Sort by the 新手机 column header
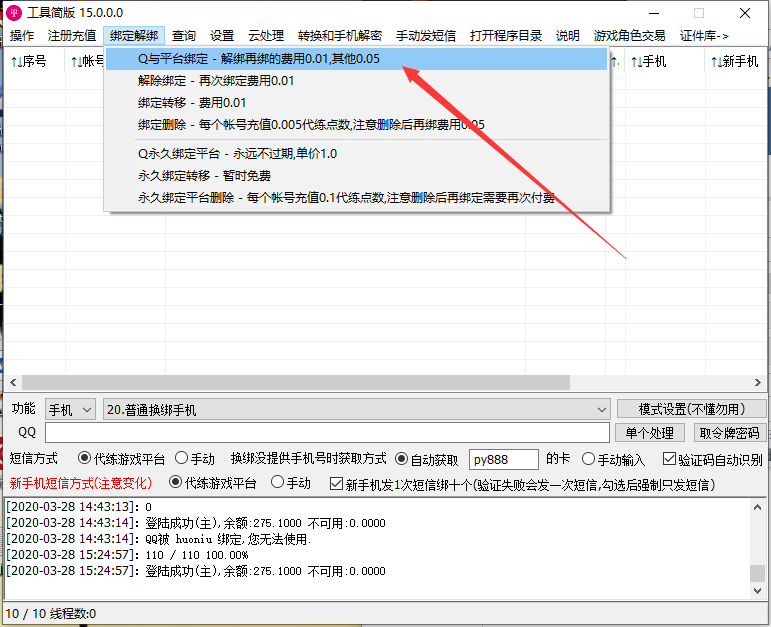The width and height of the screenshot is (771, 627). coord(735,61)
